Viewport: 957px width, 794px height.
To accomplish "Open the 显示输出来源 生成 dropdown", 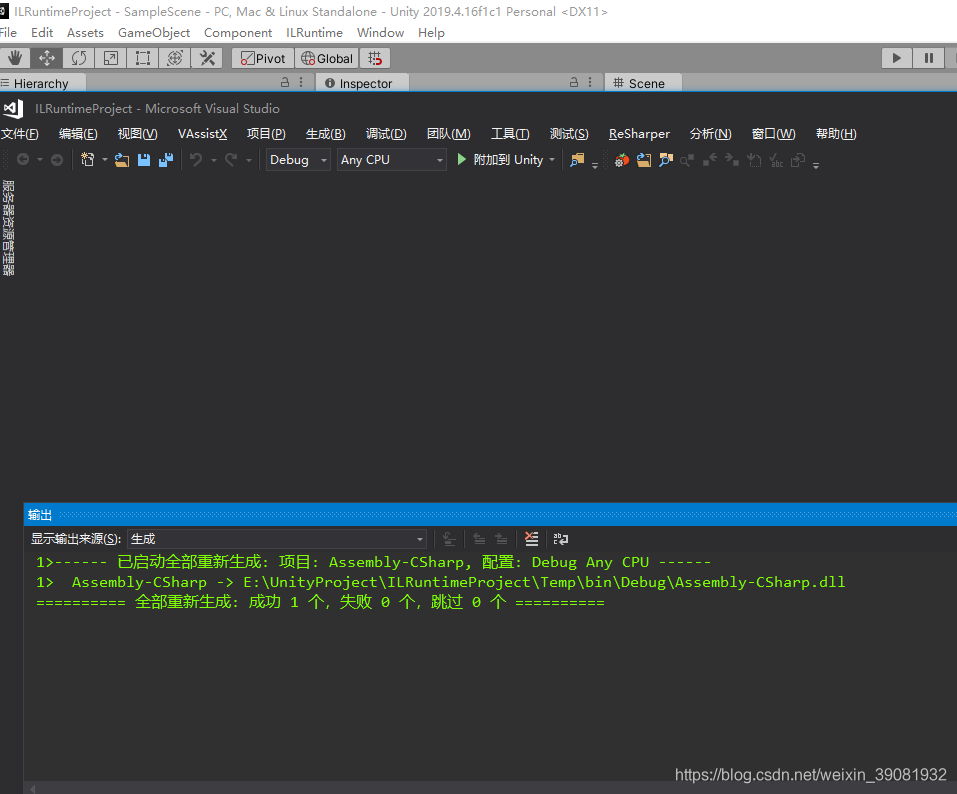I will 277,539.
